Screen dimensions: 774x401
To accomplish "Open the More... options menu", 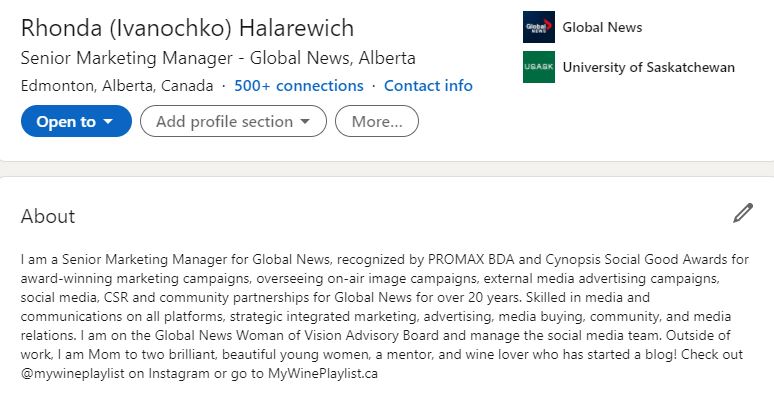I will [377, 122].
